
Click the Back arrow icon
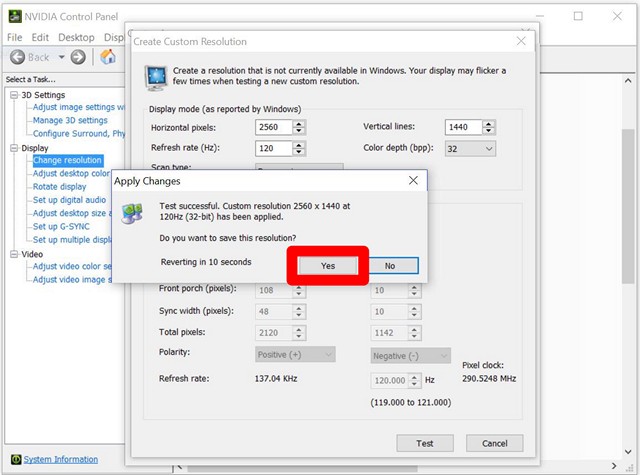17,57
